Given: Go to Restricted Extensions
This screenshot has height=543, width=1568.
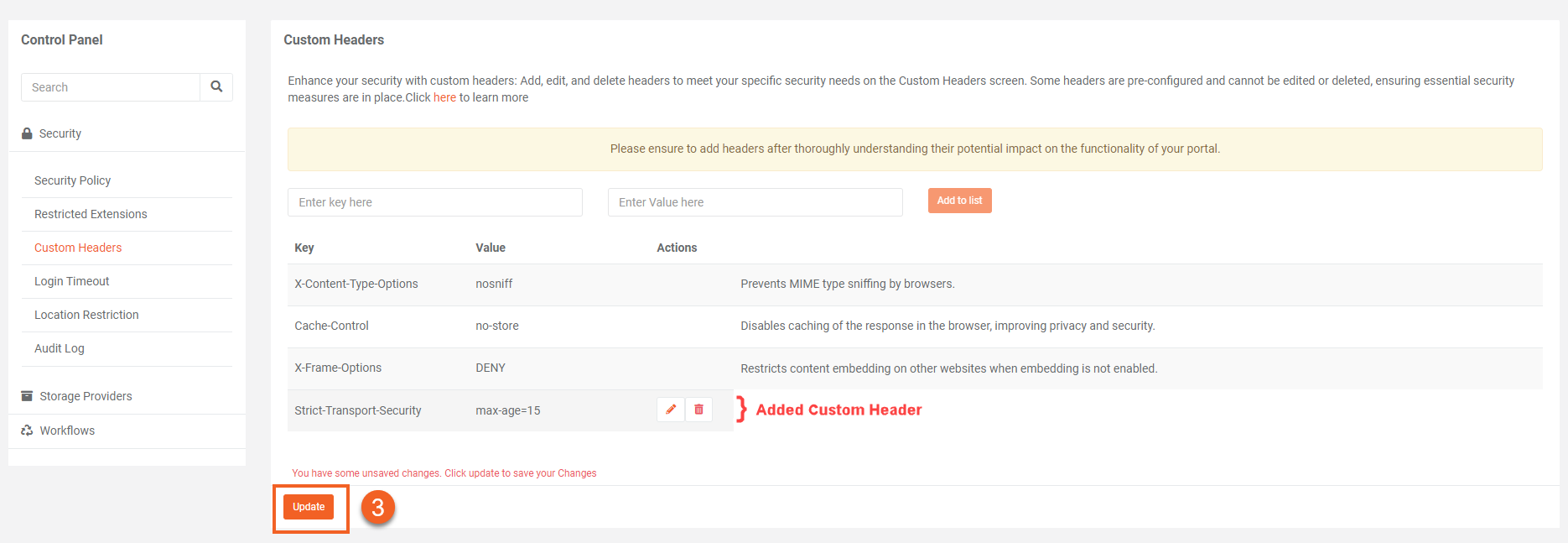Looking at the screenshot, I should click(91, 214).
